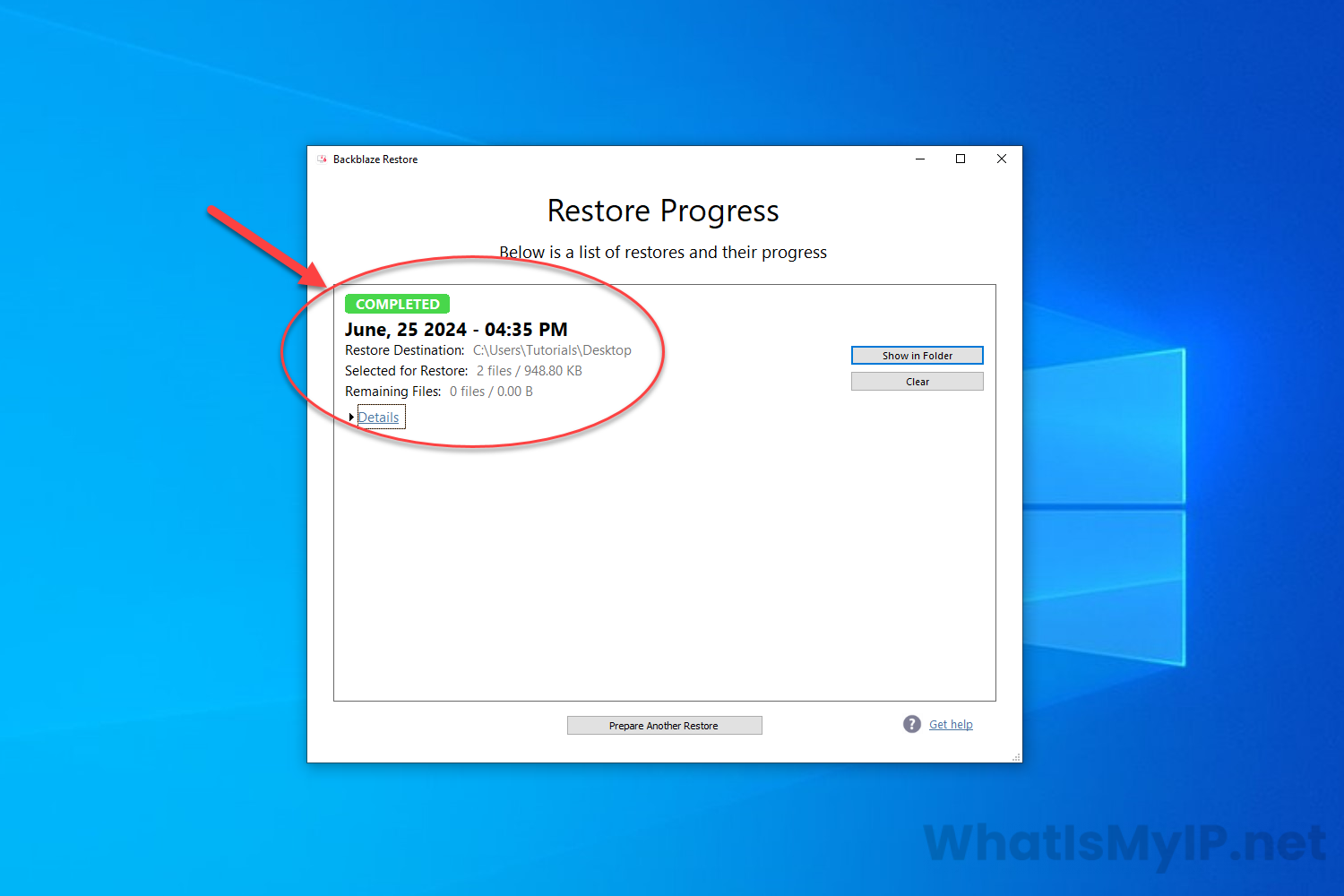This screenshot has height=896, width=1344.
Task: Click the Backblaze Restore title bar icon
Action: click(322, 159)
